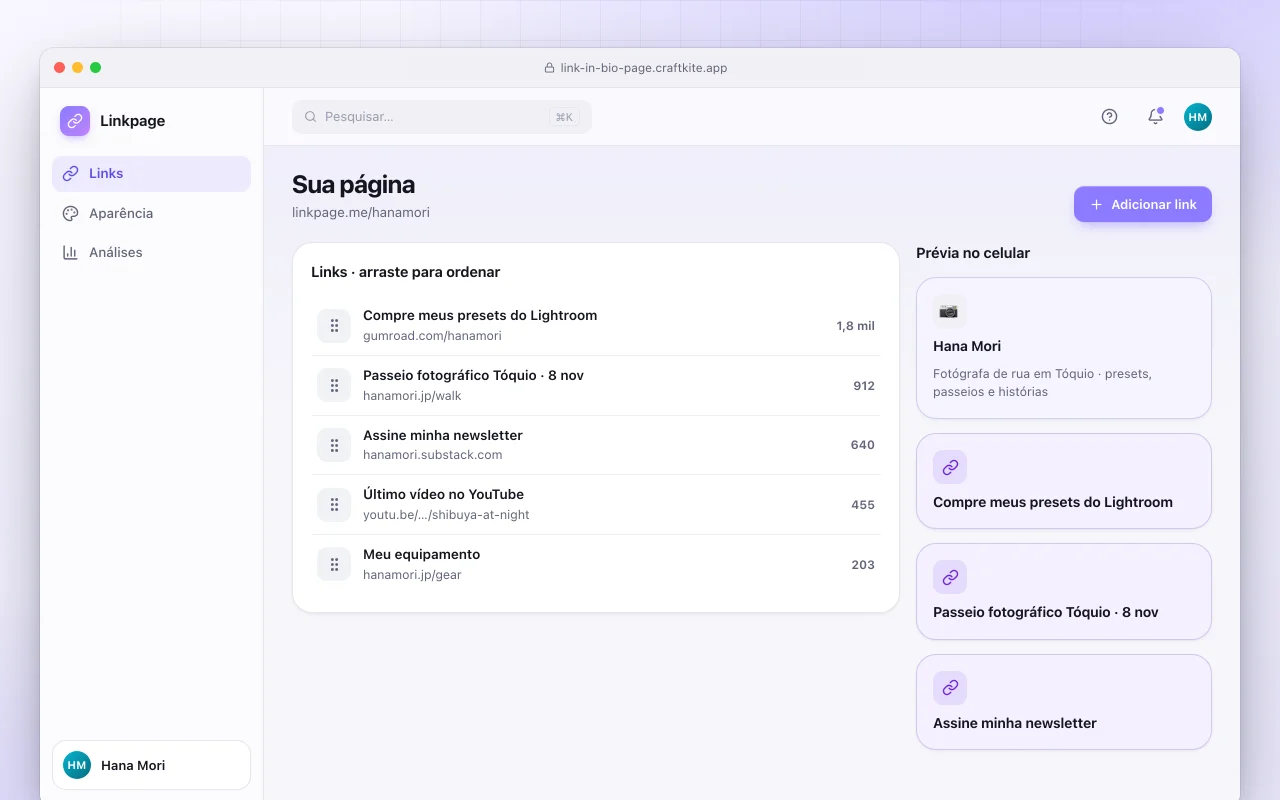Image resolution: width=1280 pixels, height=800 pixels.
Task: Select the Último vídeo no YouTube title
Action: click(x=443, y=494)
